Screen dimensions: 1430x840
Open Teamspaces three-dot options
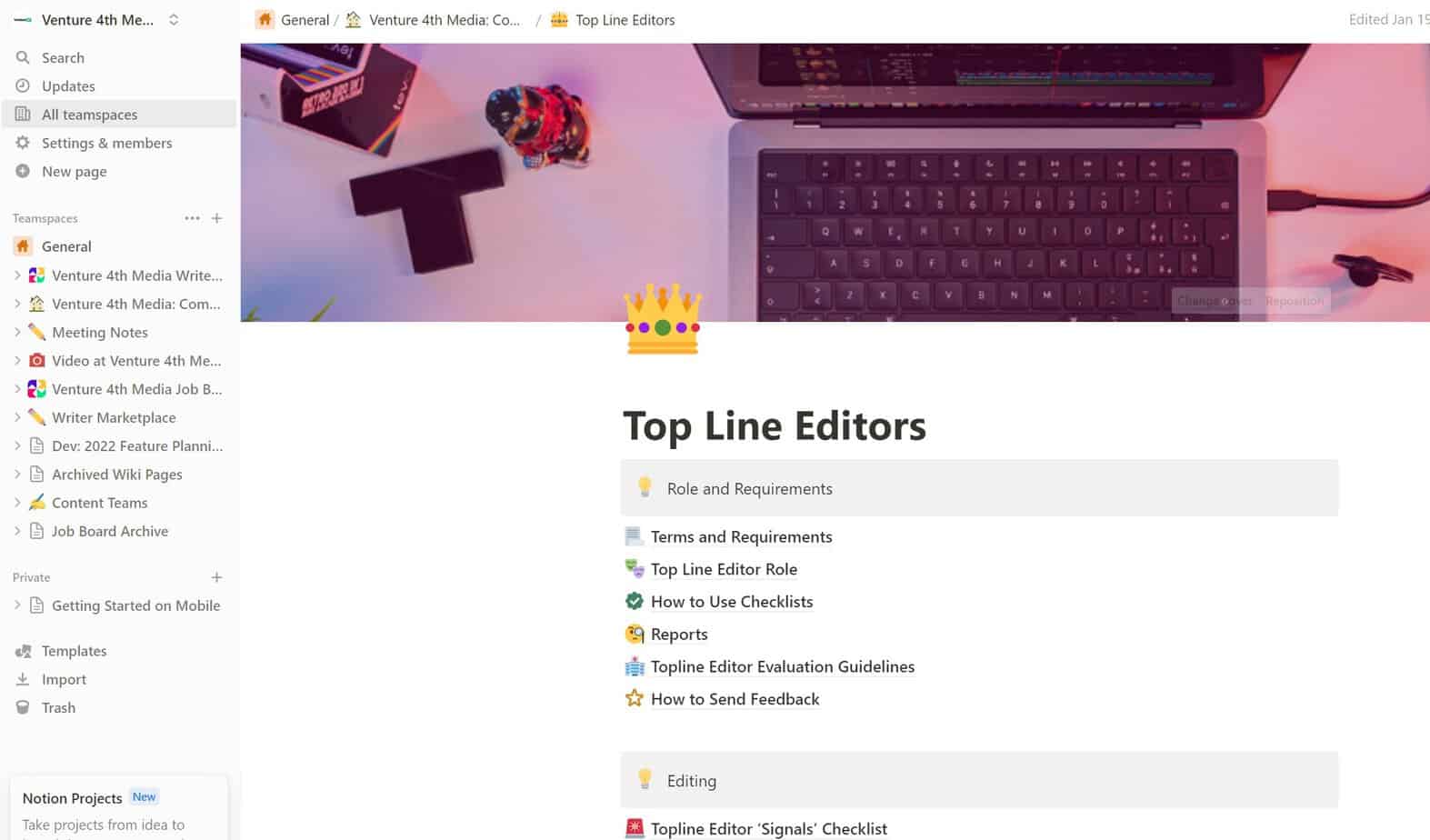click(x=192, y=218)
